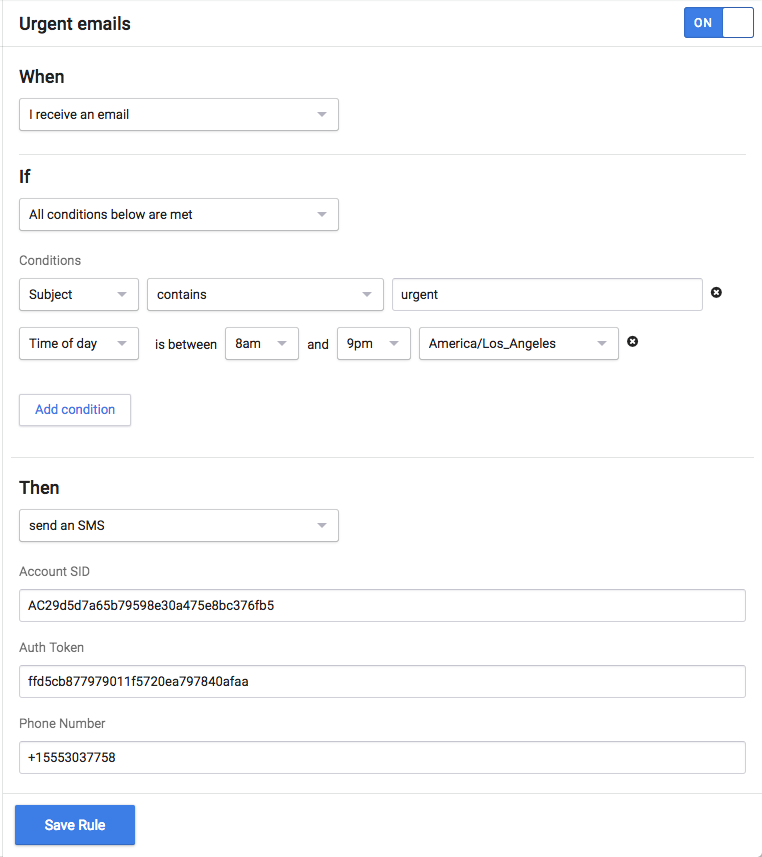Screen dimensions: 762x857
Task: Click the 'Auth Token' label
Action: [x=51, y=648]
